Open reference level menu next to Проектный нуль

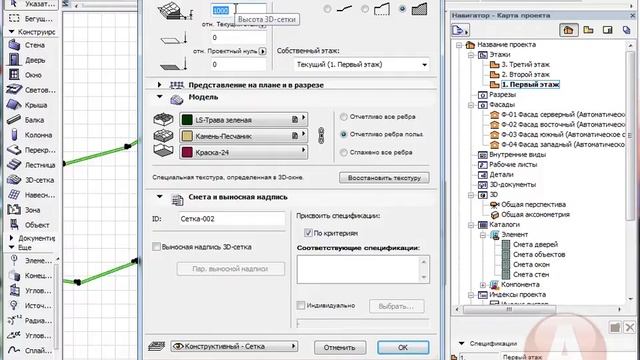tap(262, 51)
